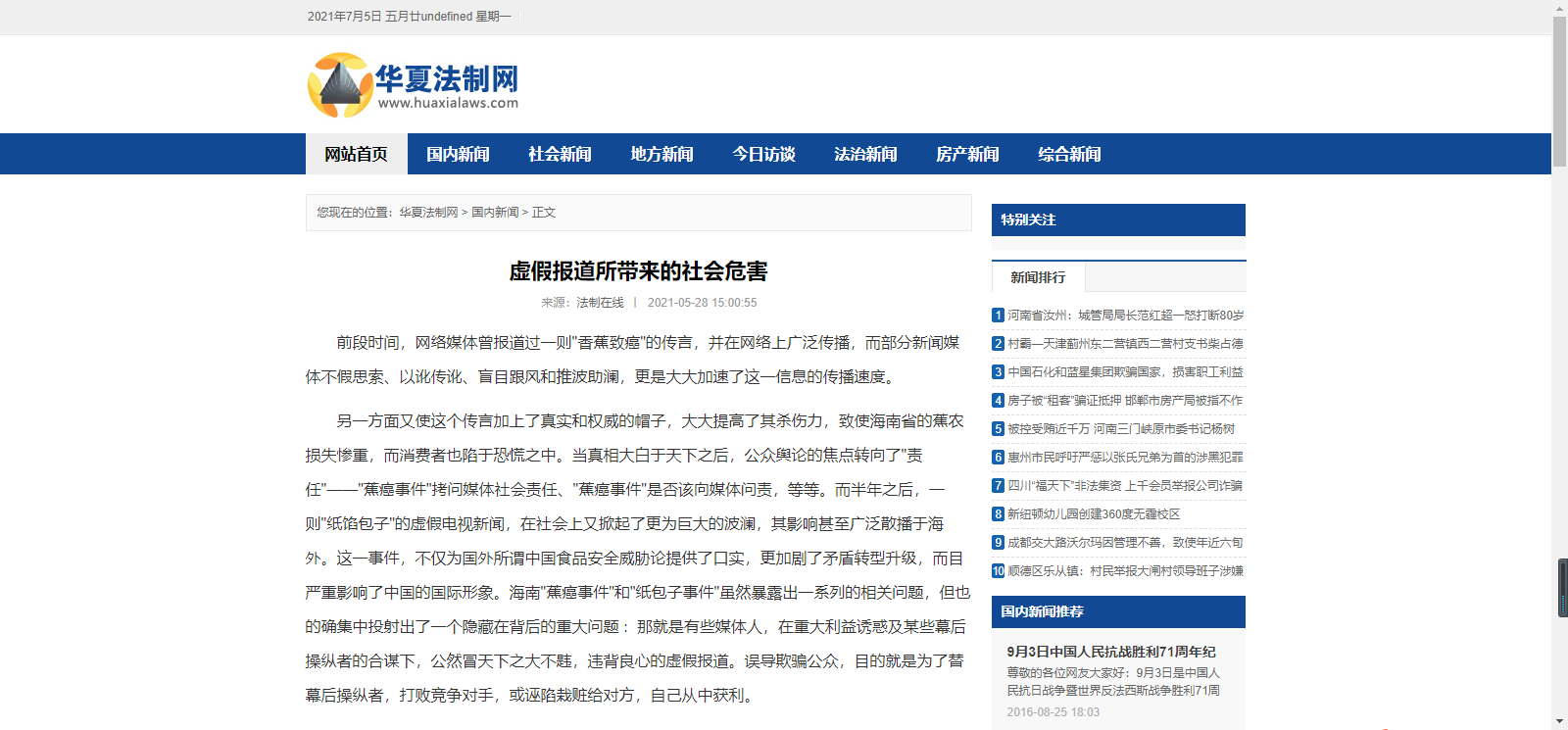Screen dimensions: 1568x730
Task: Open ranked news 成都交大路沃尔玛因管理不善
Action: click(x=1125, y=543)
